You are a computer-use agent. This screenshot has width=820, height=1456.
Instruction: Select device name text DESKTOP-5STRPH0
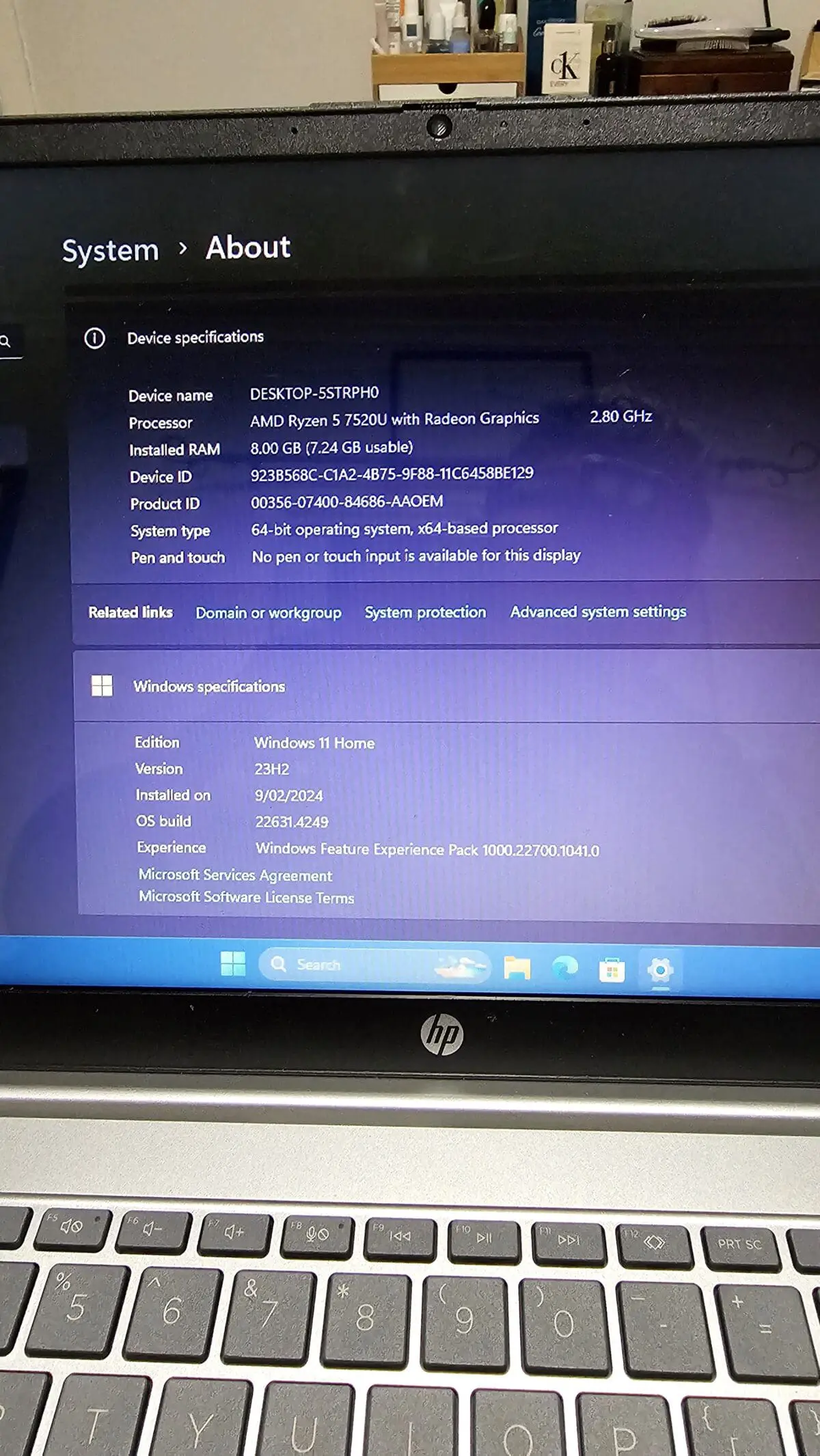[314, 394]
